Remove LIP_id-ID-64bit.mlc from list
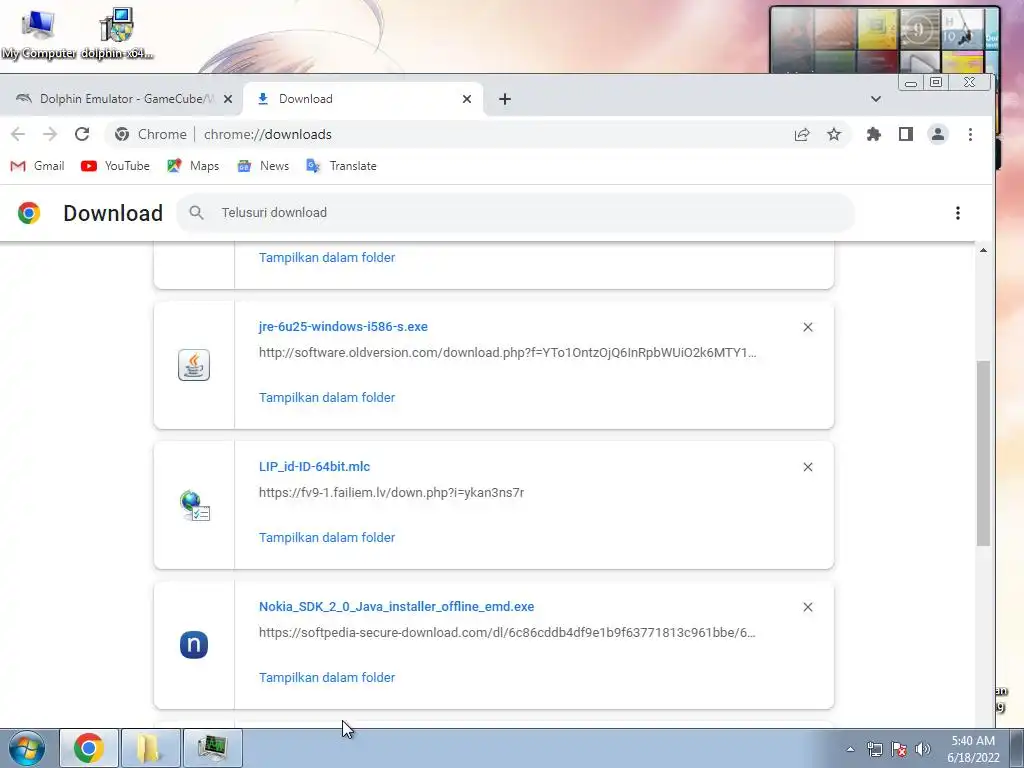The image size is (1024, 768). click(808, 467)
